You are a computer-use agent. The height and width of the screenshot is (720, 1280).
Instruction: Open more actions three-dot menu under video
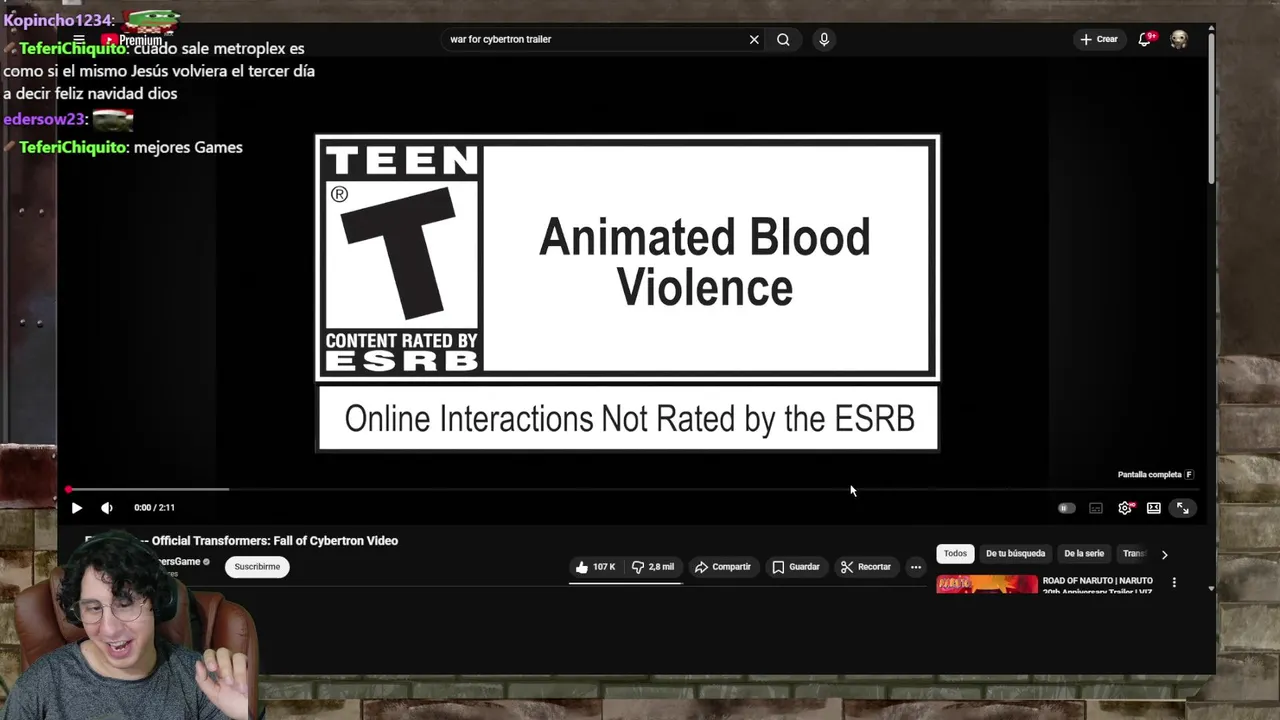916,567
